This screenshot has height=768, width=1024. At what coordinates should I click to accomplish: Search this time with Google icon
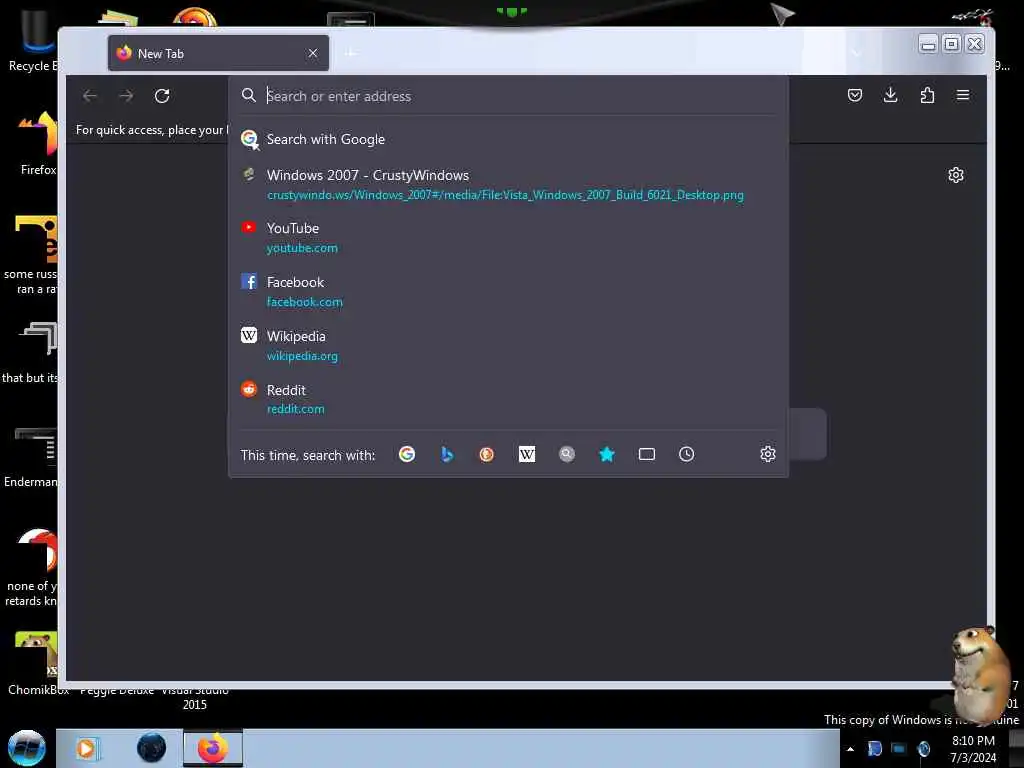click(x=407, y=454)
